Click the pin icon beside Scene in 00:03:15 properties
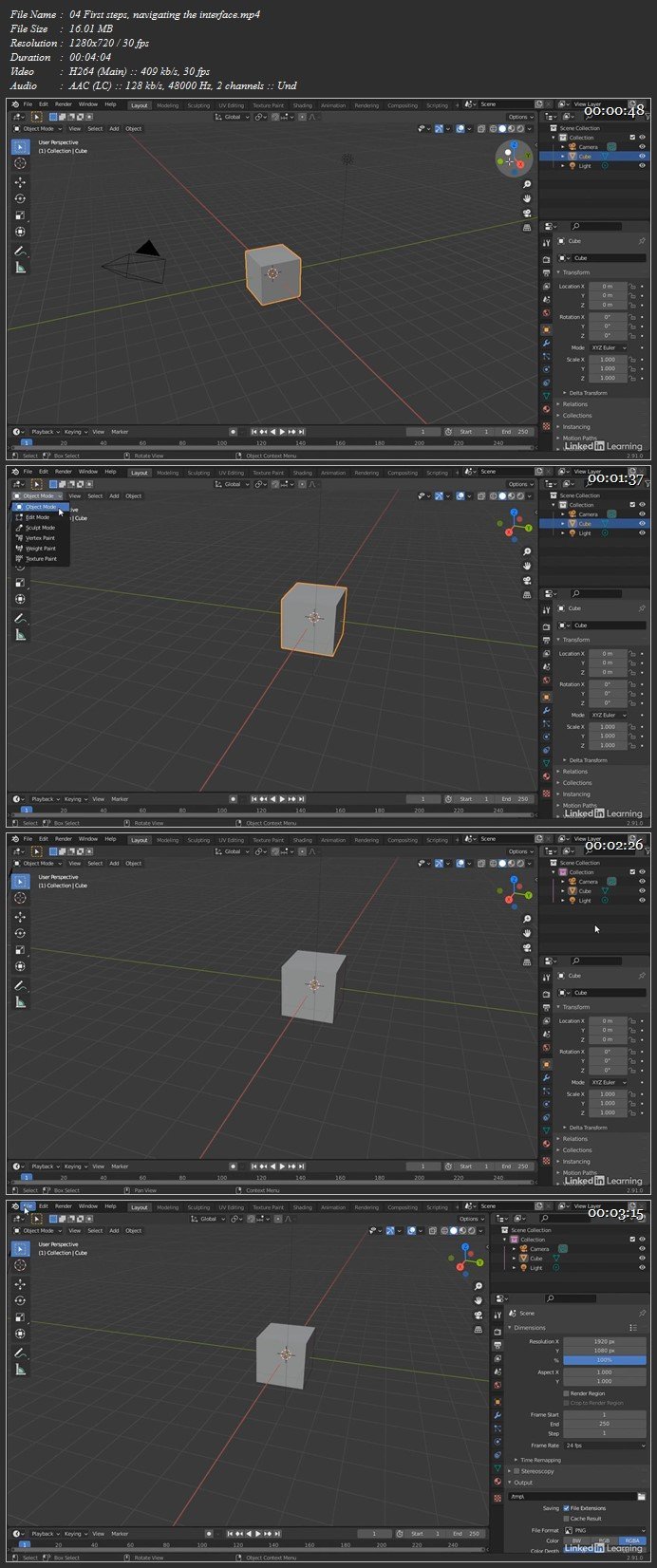The width and height of the screenshot is (657, 1568). coord(641,1313)
